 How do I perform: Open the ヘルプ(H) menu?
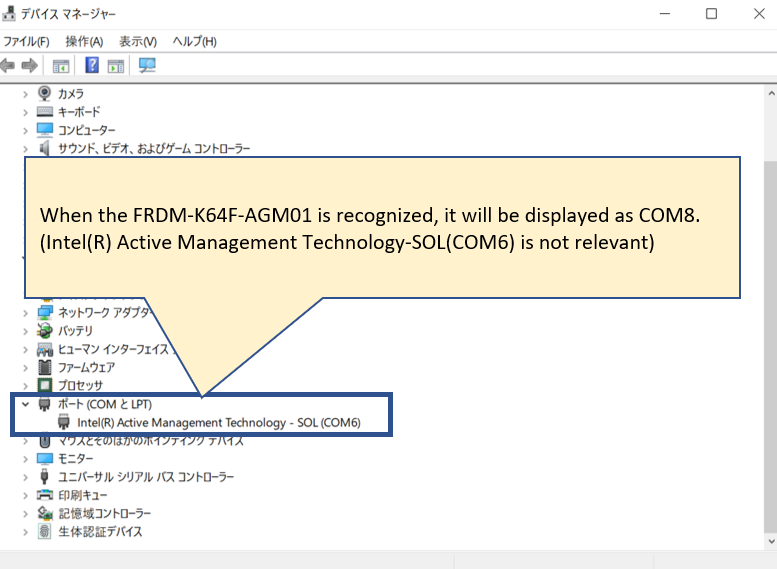tap(194, 42)
